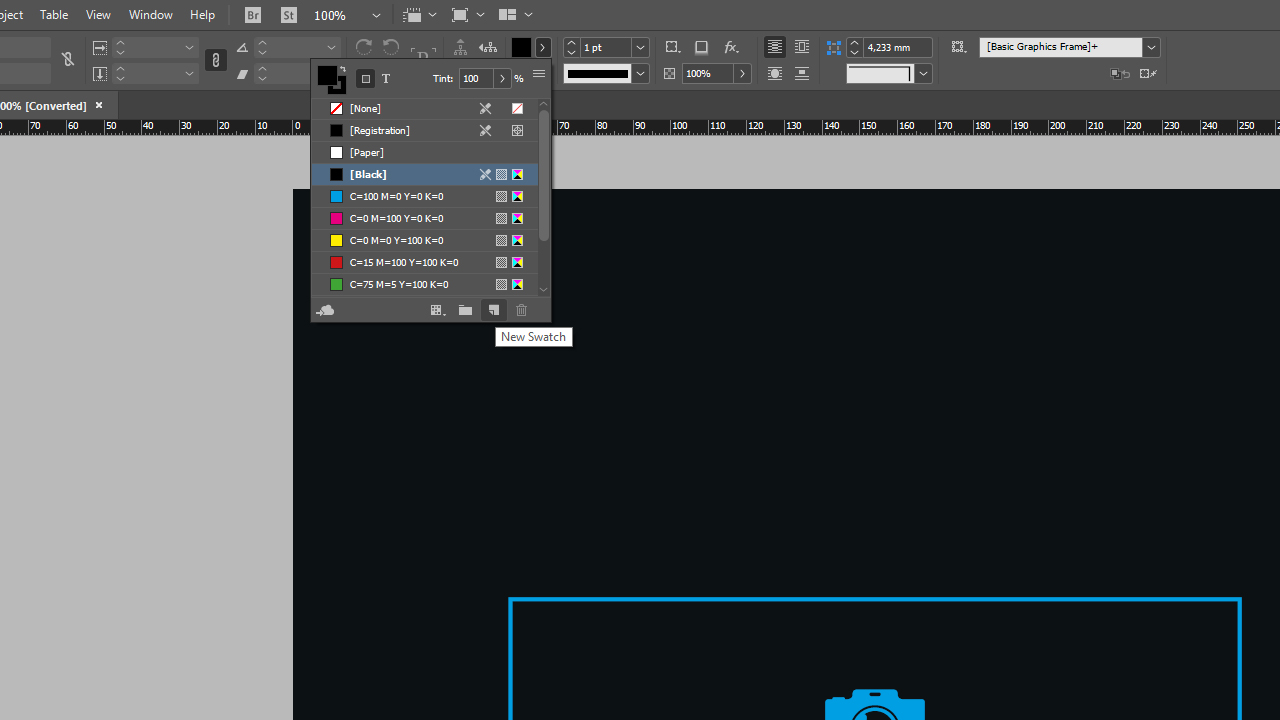Click the drop shadow icon in toolbar
1280x720 pixels.
tap(701, 47)
